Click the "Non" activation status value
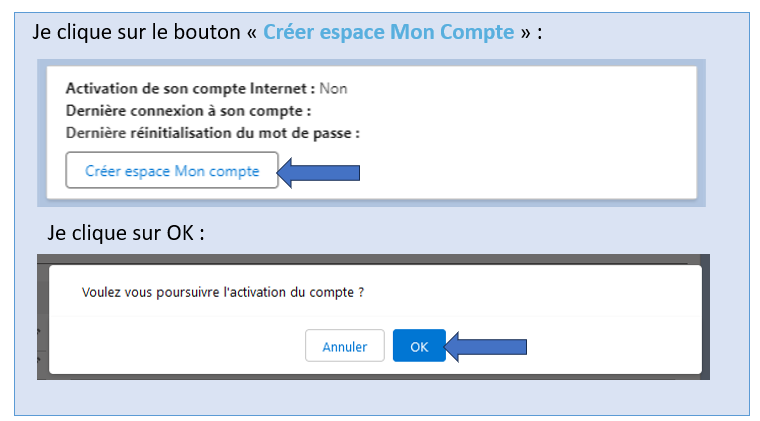 333,88
